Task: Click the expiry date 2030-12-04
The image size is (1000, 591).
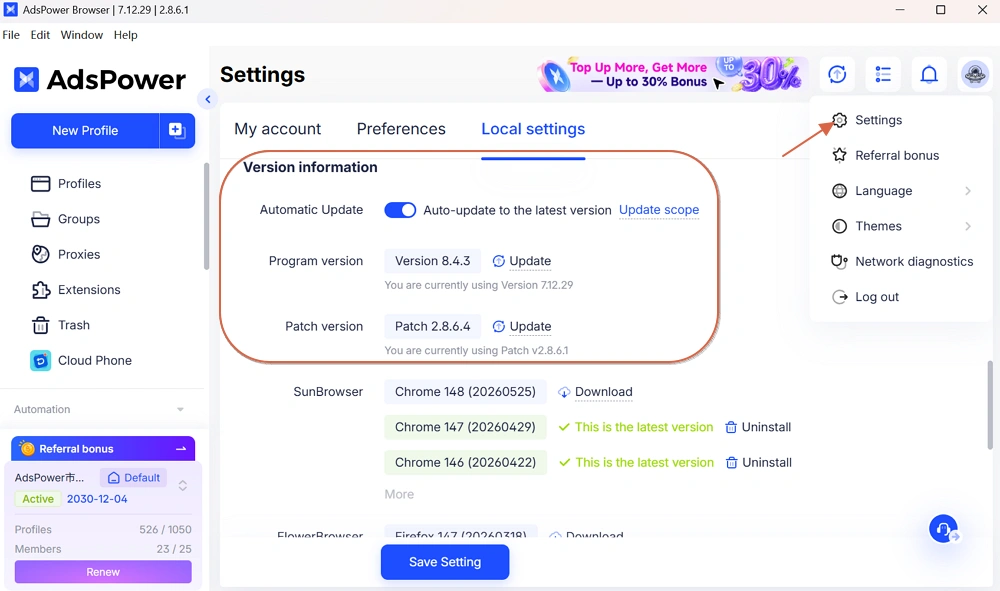Action: (x=97, y=499)
